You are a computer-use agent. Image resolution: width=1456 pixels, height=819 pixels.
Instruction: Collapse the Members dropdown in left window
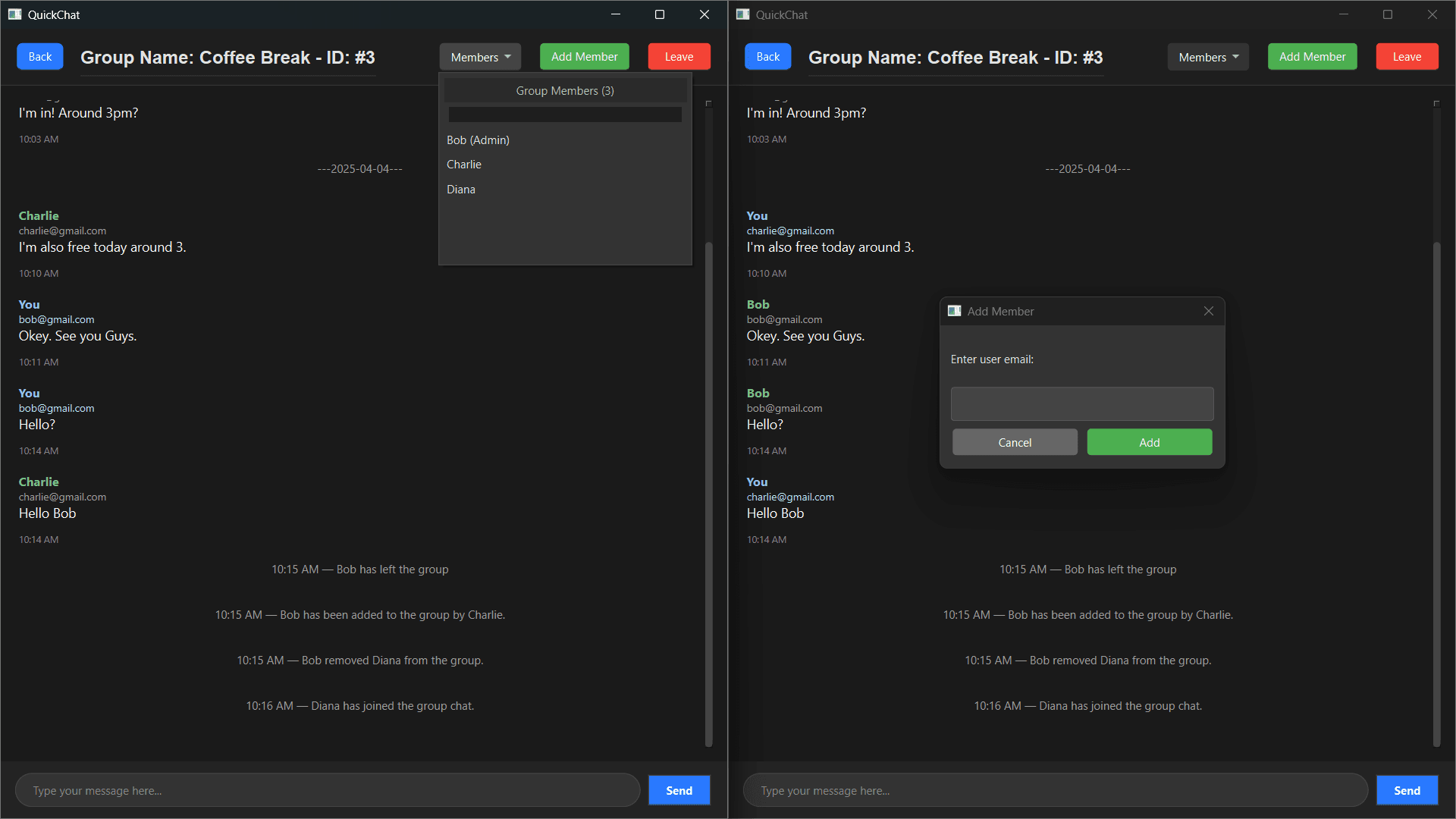[x=480, y=57]
